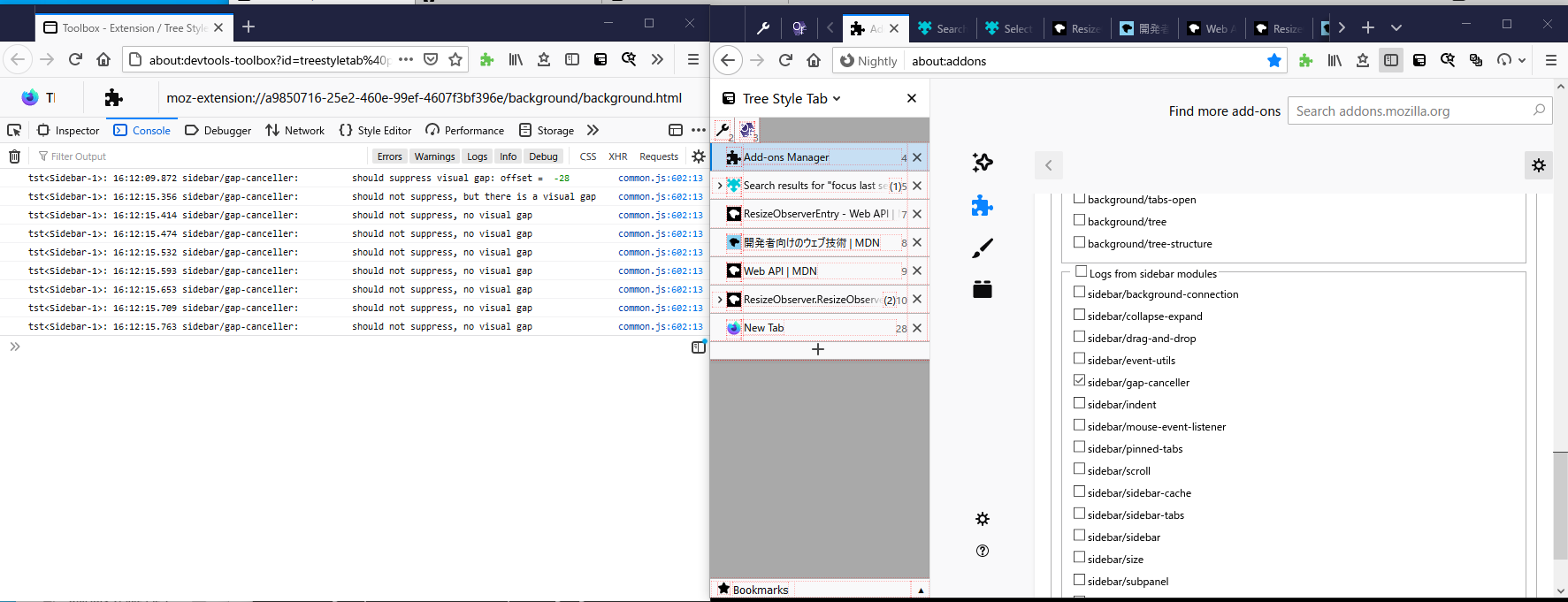Toggle sidebar button in right window toolbar
Viewport: 1568px width, 602px height.
point(1391,60)
